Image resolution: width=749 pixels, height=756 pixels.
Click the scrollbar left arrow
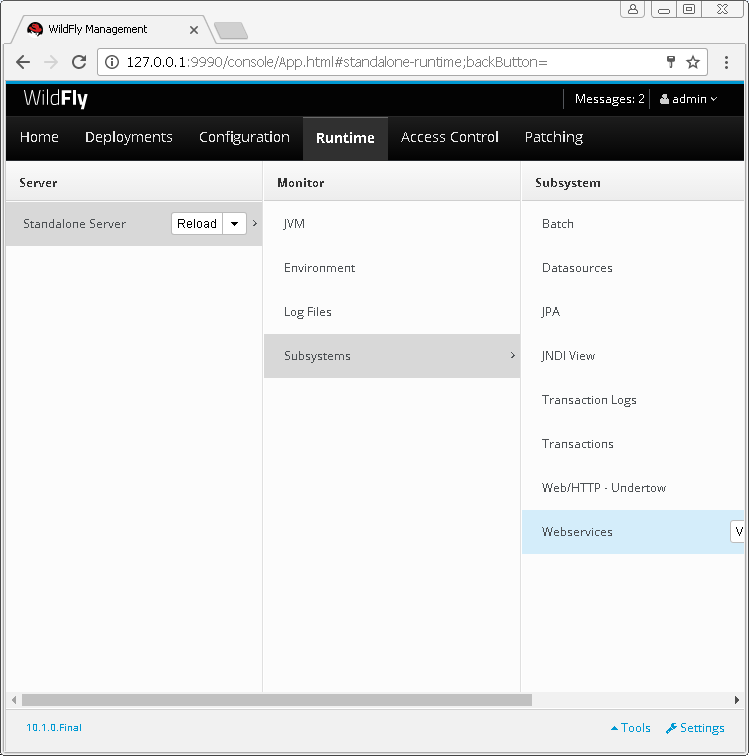pyautogui.click(x=14, y=700)
